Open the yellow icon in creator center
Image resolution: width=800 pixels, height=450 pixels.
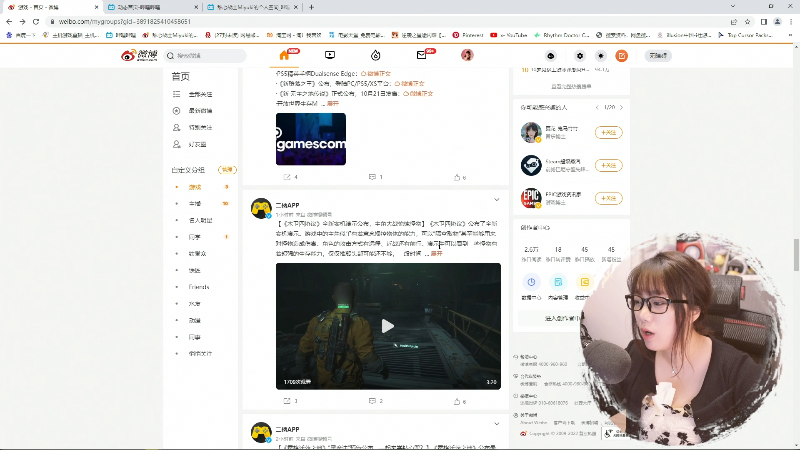[585, 282]
